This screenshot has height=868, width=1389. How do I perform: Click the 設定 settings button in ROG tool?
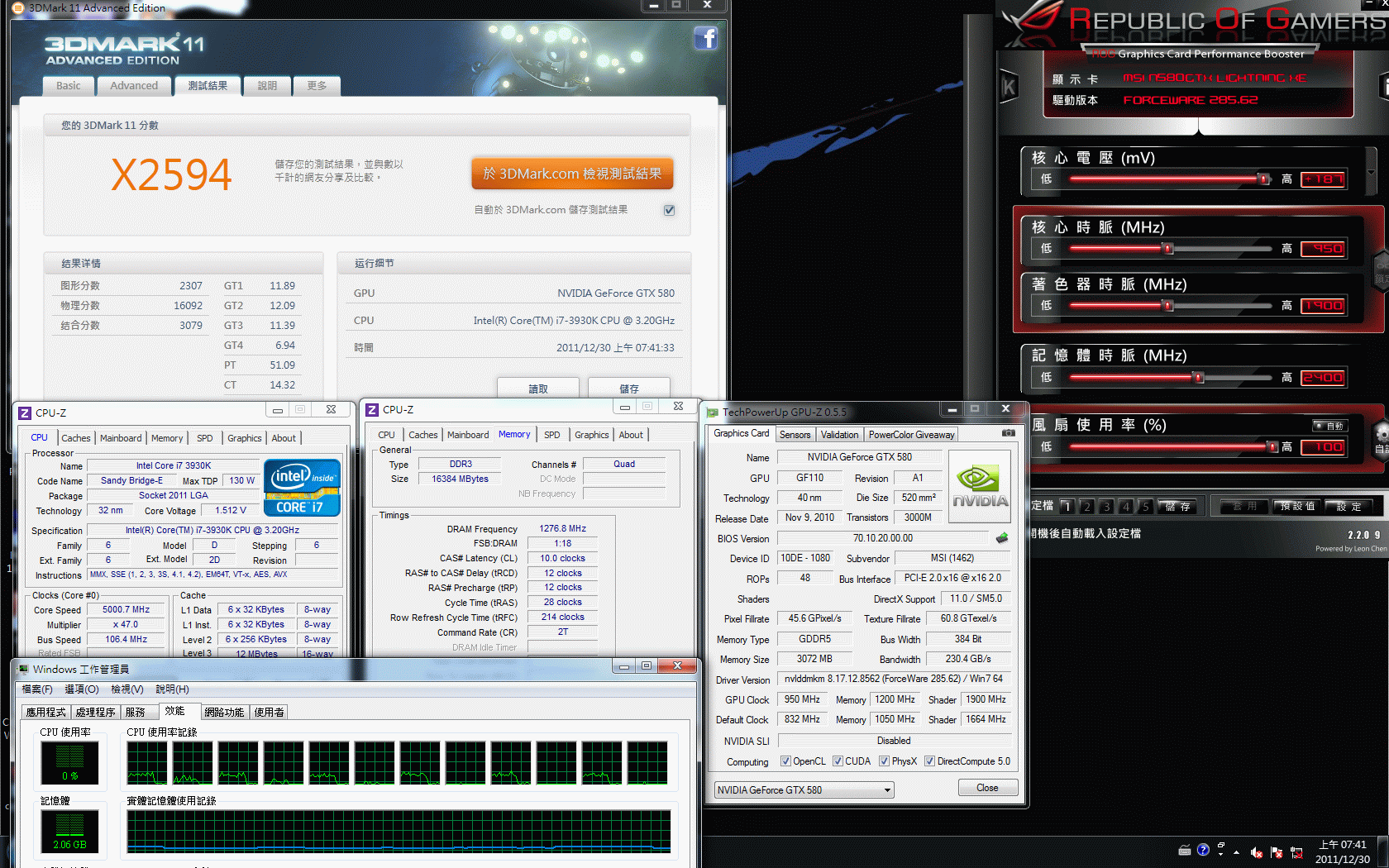[x=1349, y=507]
